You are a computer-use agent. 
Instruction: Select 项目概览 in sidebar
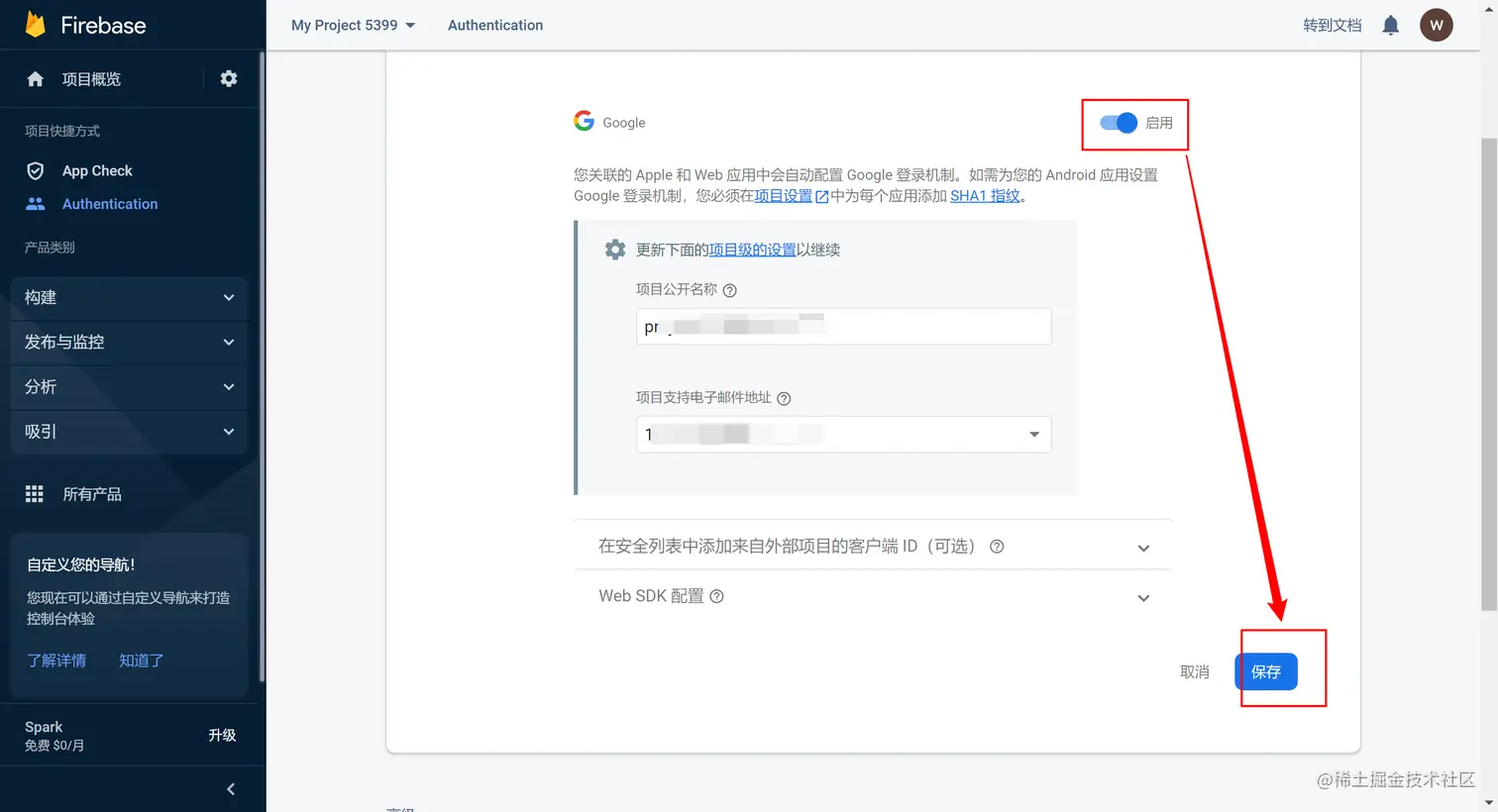pyautogui.click(x=91, y=79)
